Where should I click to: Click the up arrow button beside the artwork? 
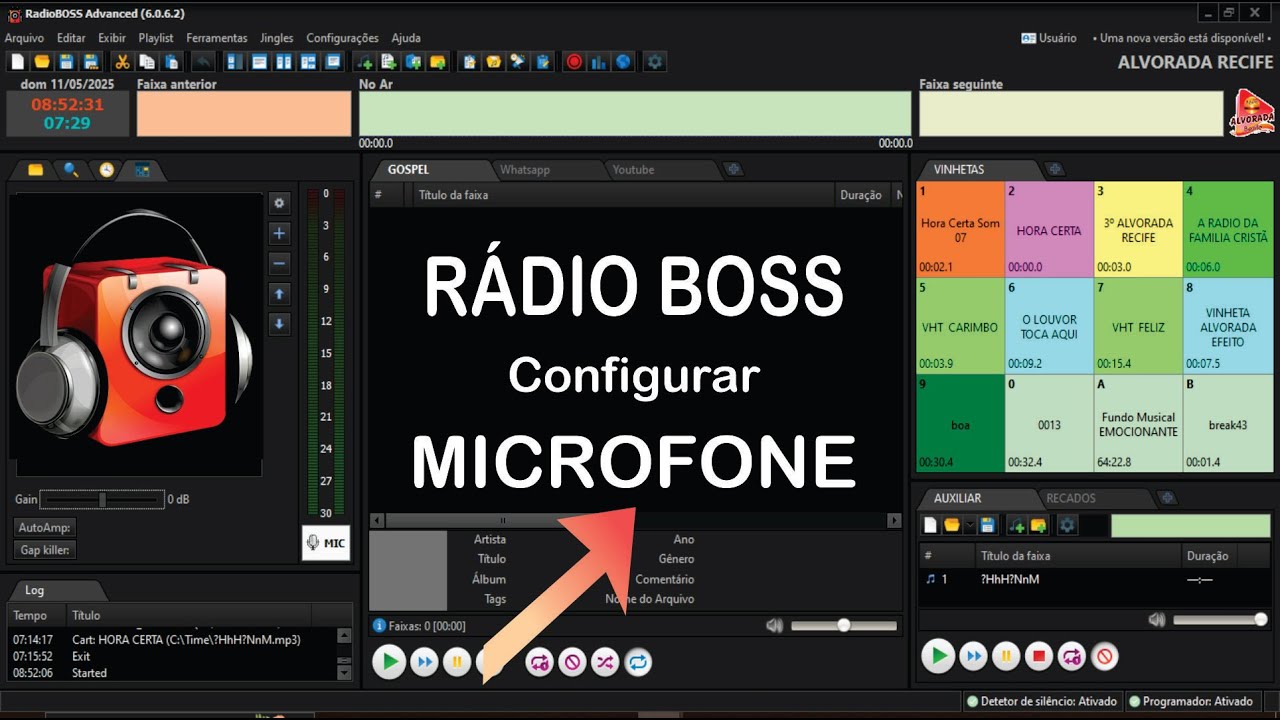pos(280,294)
